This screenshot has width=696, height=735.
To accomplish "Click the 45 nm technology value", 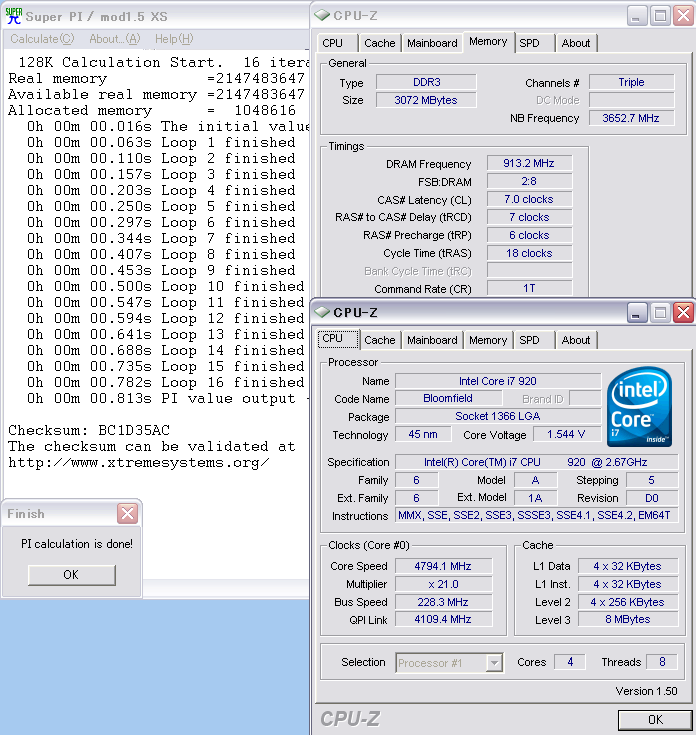I will coord(423,434).
